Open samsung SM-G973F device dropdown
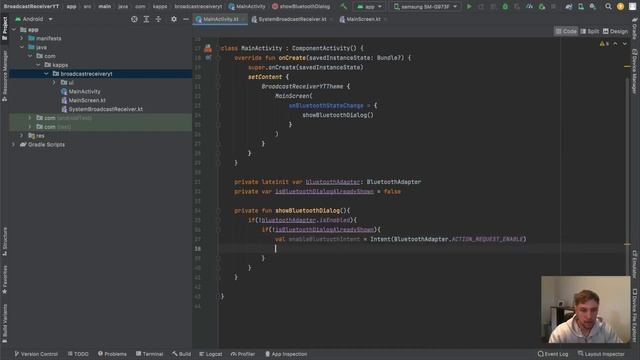 [425, 7]
